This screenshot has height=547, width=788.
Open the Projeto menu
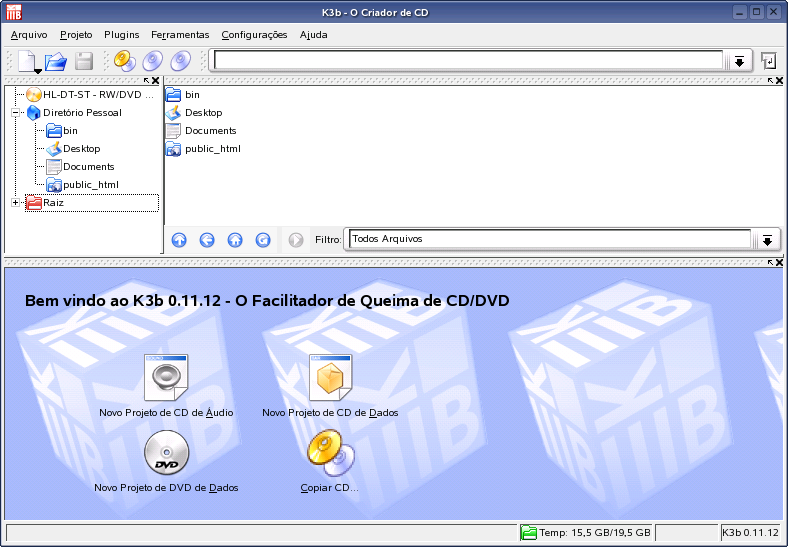tap(76, 35)
